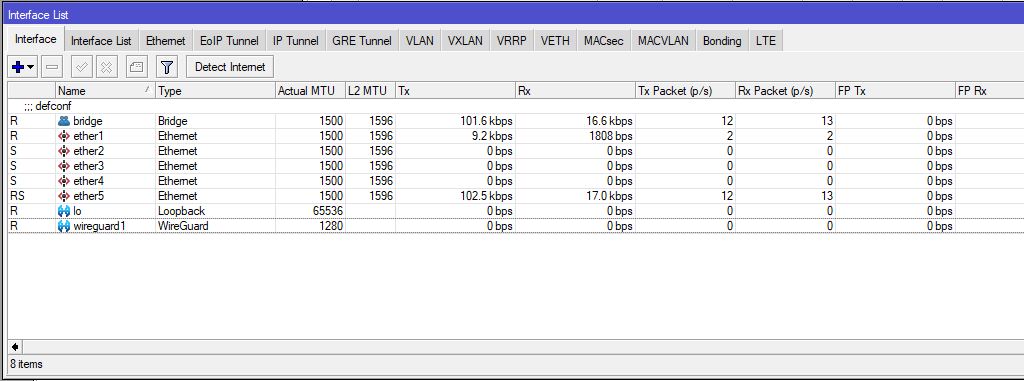Screen dimensions: 1024x381
Task: Open the MACsec tab
Action: pos(604,41)
